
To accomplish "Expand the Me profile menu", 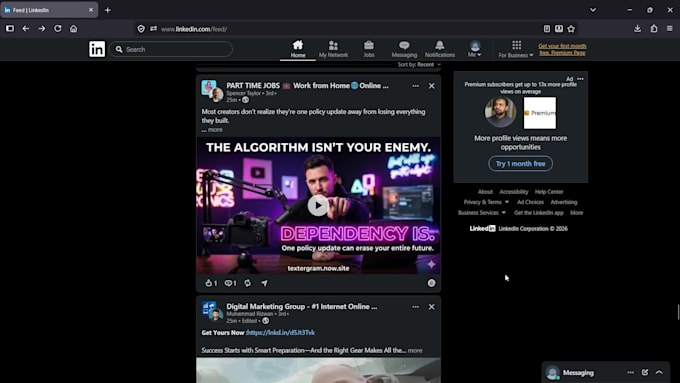I will click(x=475, y=49).
